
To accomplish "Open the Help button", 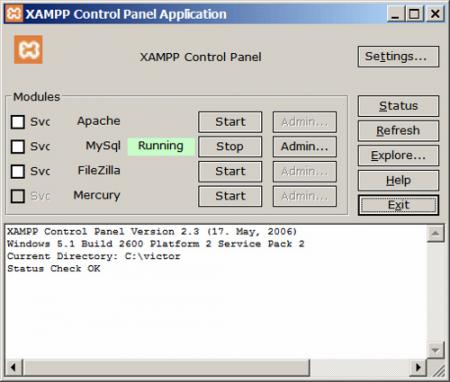I will (x=398, y=180).
